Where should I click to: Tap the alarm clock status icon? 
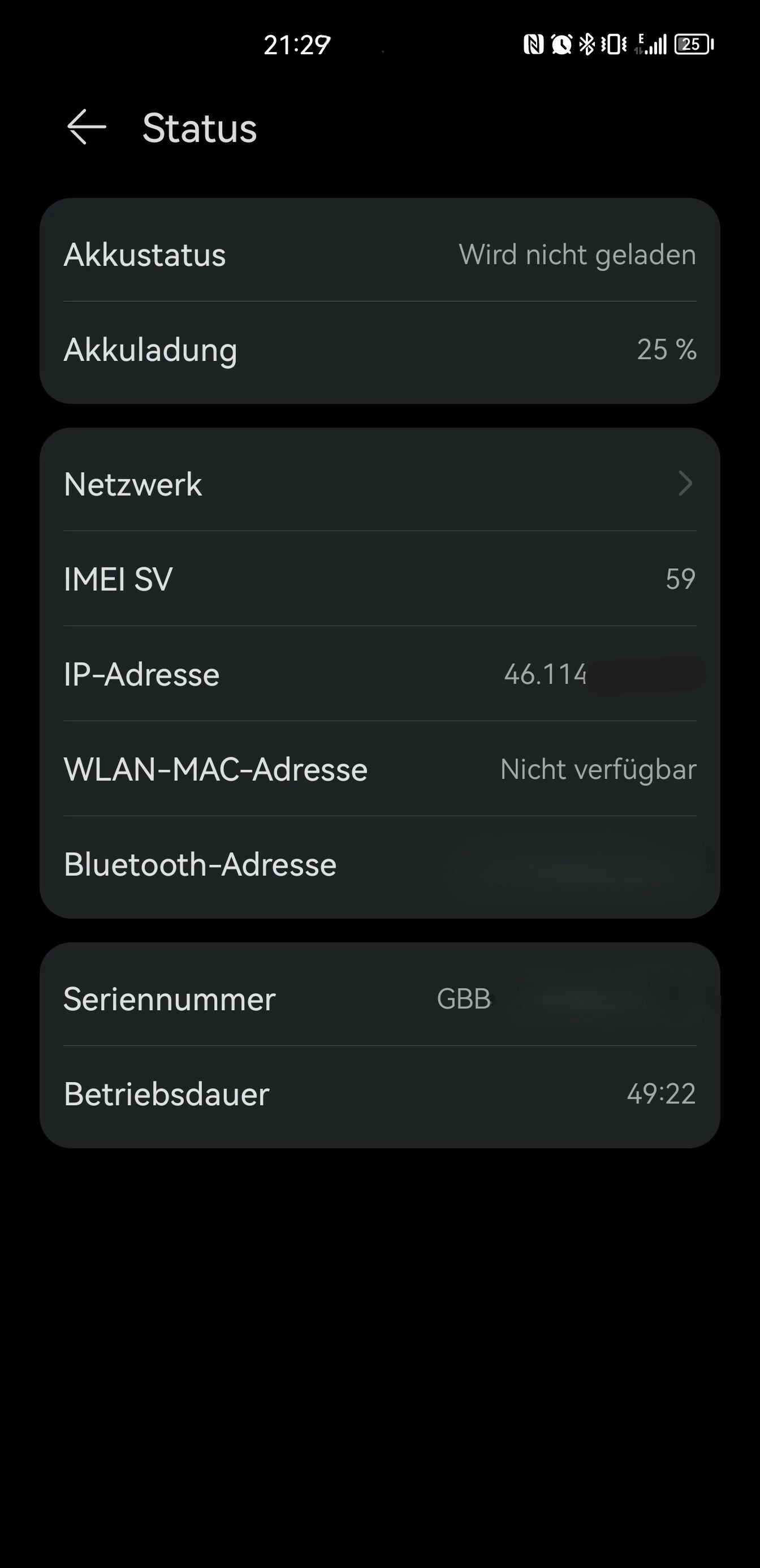561,45
